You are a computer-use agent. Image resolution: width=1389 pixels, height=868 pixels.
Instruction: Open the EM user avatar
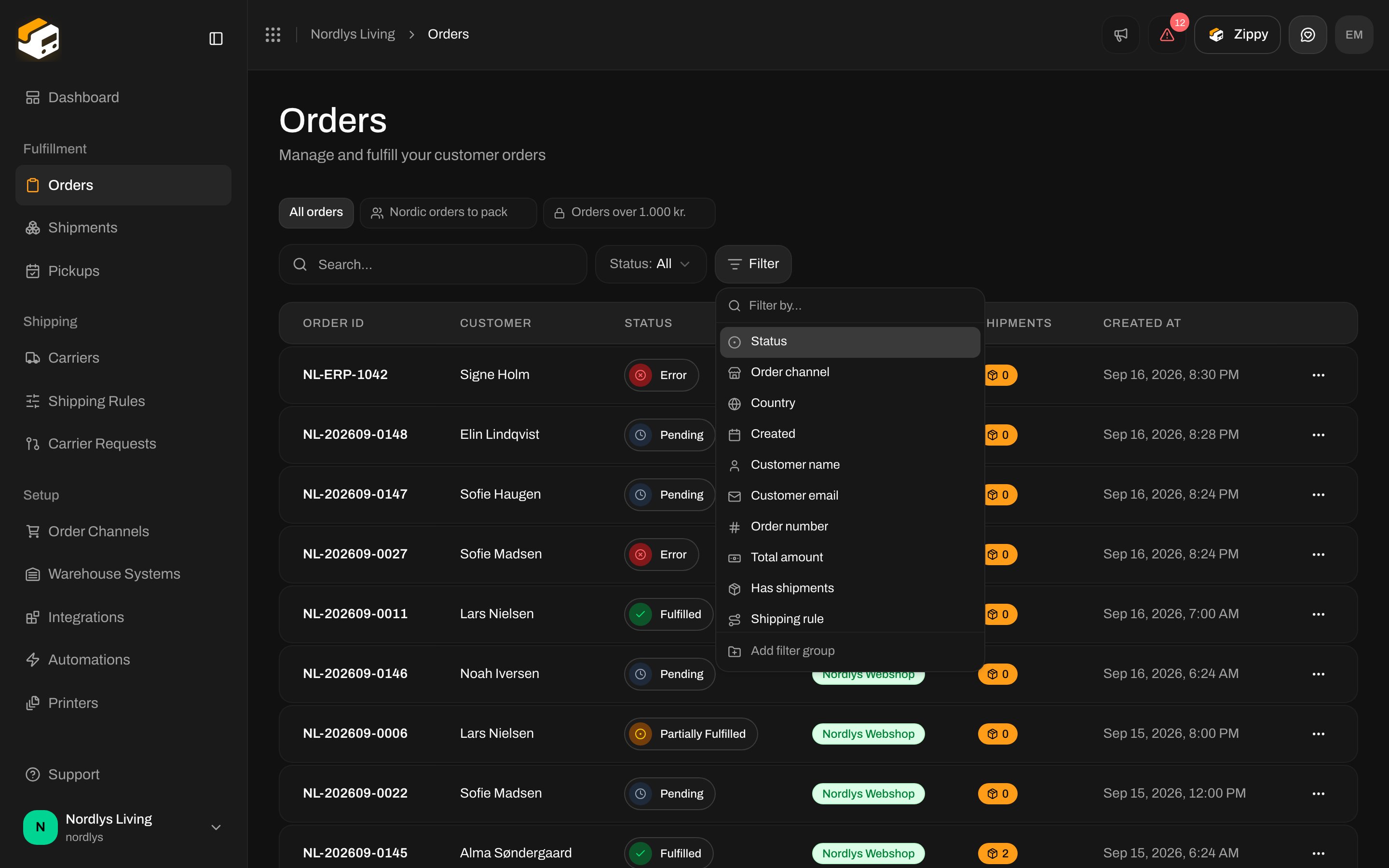(x=1354, y=34)
